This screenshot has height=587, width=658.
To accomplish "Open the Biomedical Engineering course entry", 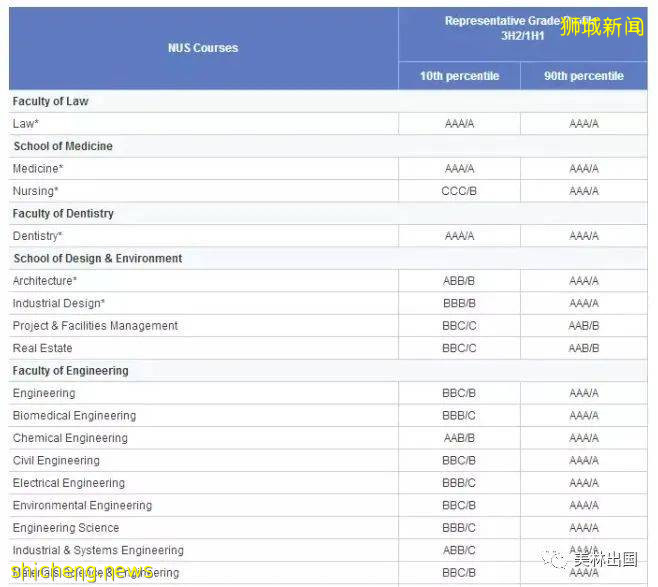I will [x=74, y=416].
